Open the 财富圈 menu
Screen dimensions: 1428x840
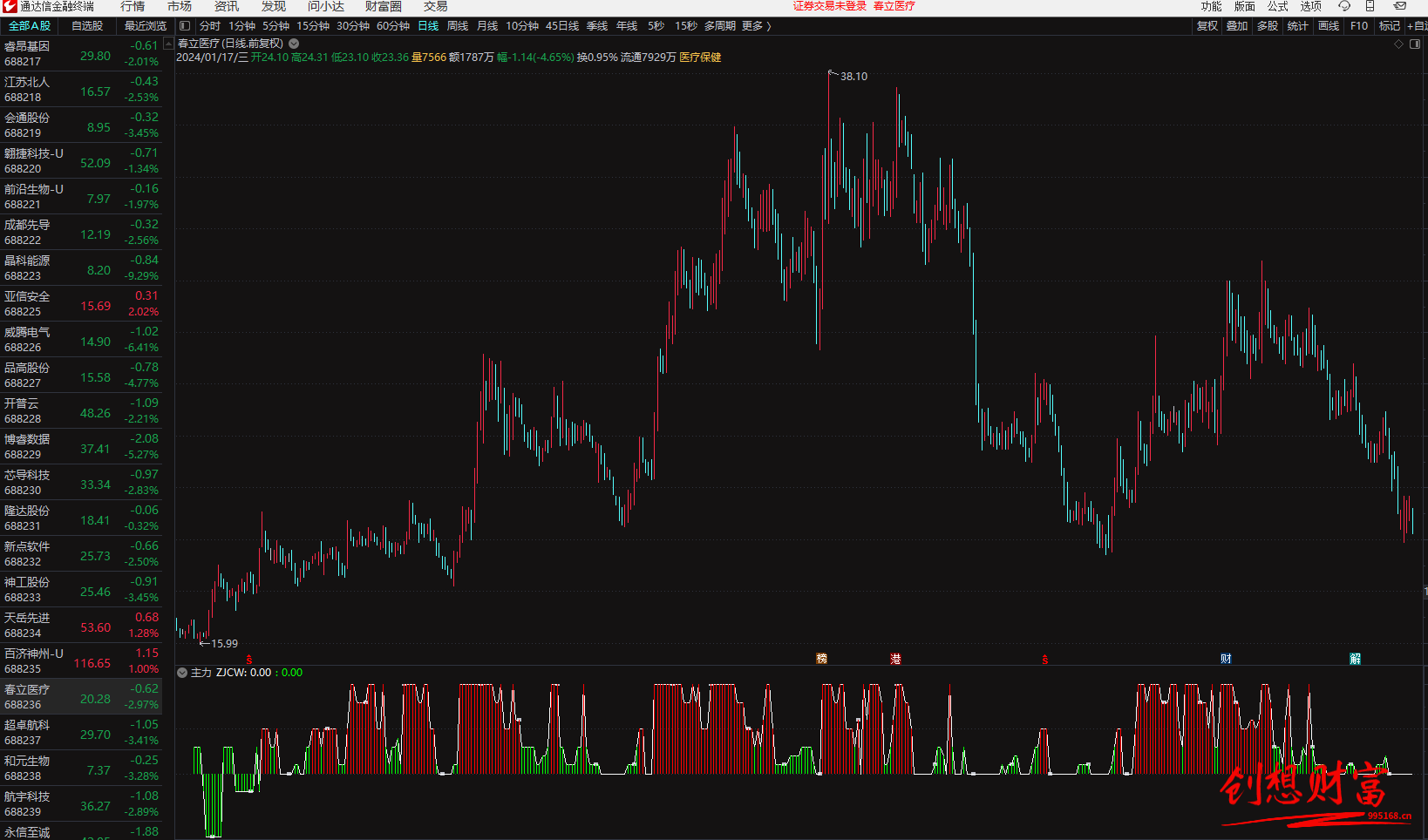(x=384, y=6)
